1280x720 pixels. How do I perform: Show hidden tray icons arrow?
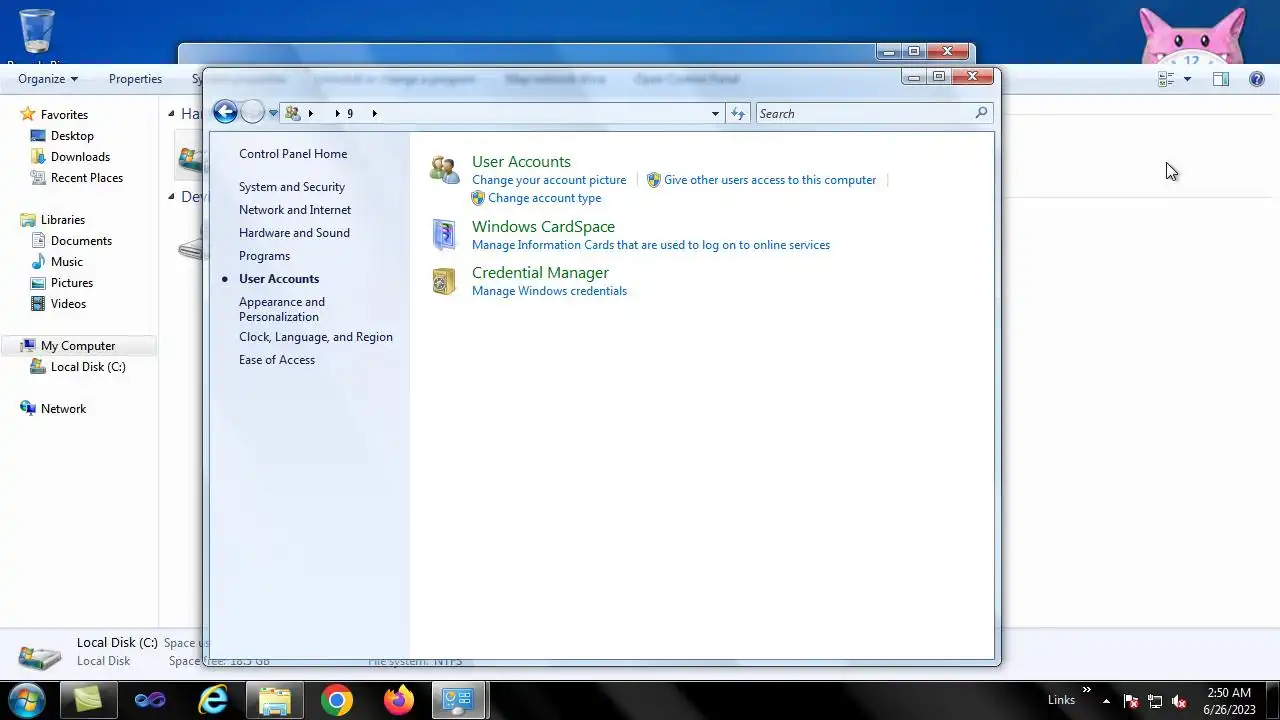tap(1106, 701)
